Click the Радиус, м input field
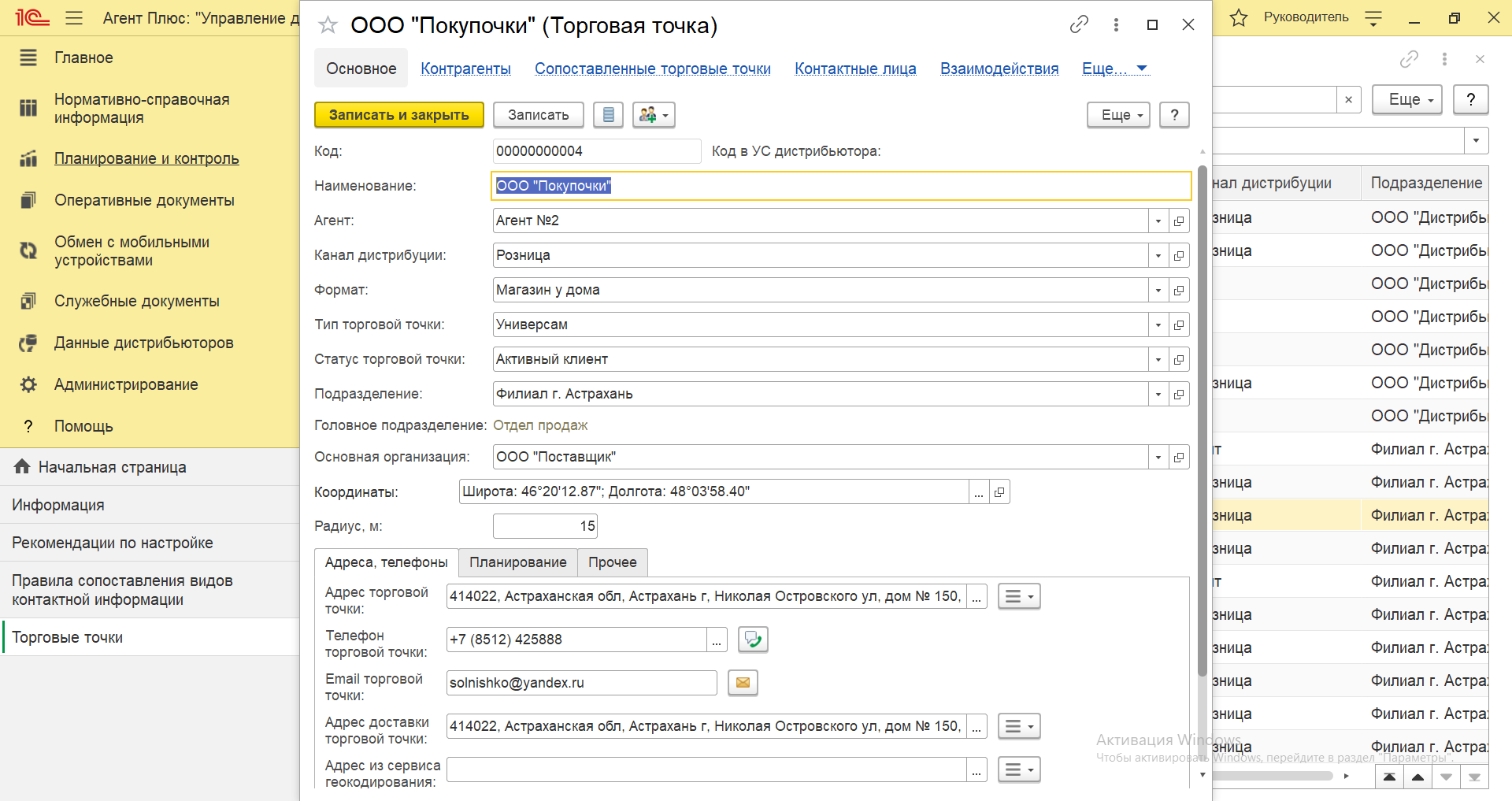The width and height of the screenshot is (1512, 801). pyautogui.click(x=545, y=526)
